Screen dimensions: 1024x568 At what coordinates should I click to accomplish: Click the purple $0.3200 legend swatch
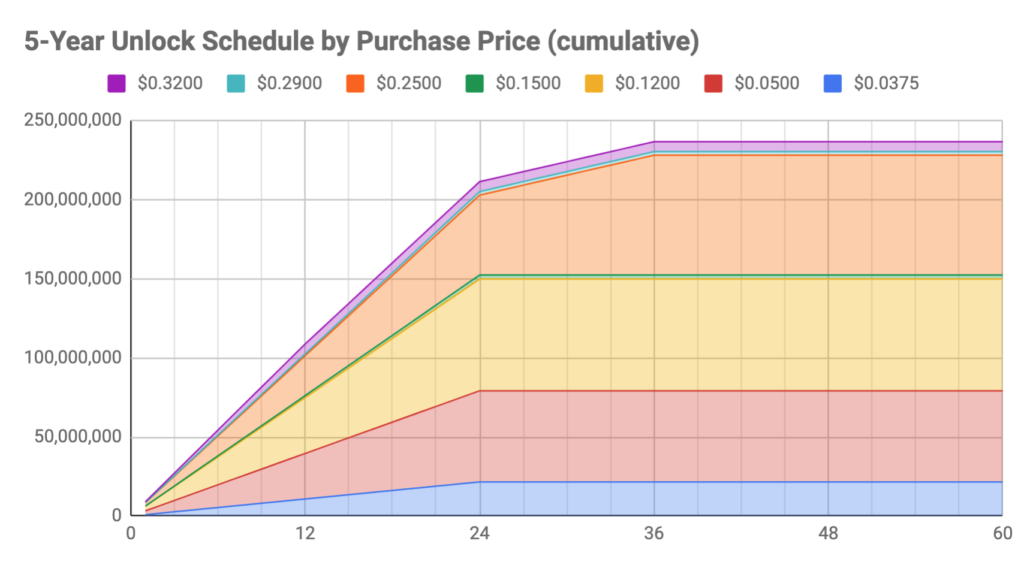click(x=116, y=84)
